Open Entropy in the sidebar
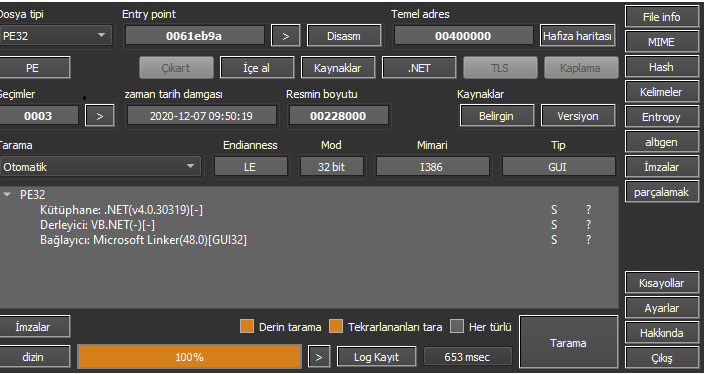This screenshot has width=705, height=374. [x=661, y=117]
